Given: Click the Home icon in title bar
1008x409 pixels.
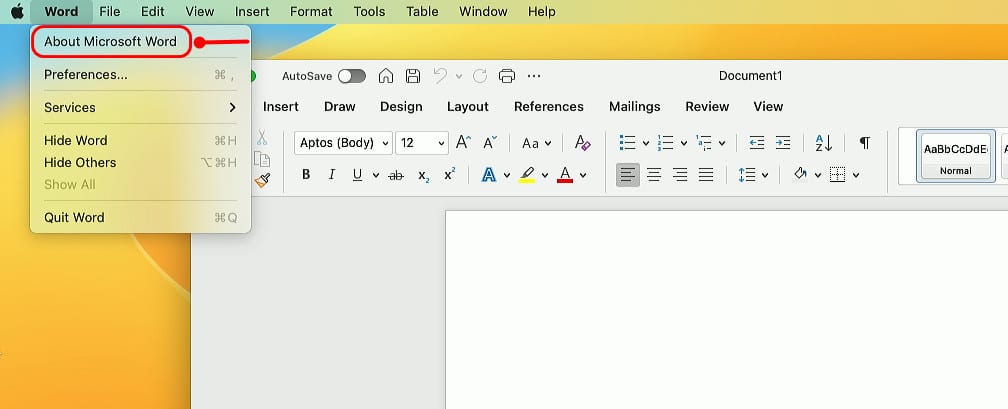Looking at the screenshot, I should (386, 76).
